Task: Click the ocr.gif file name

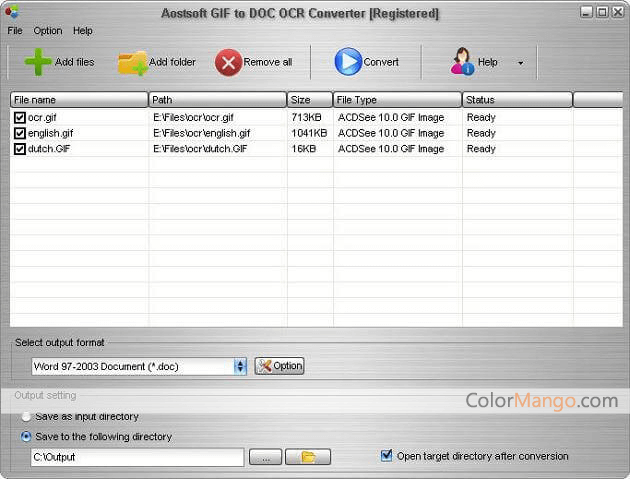Action: (42, 117)
